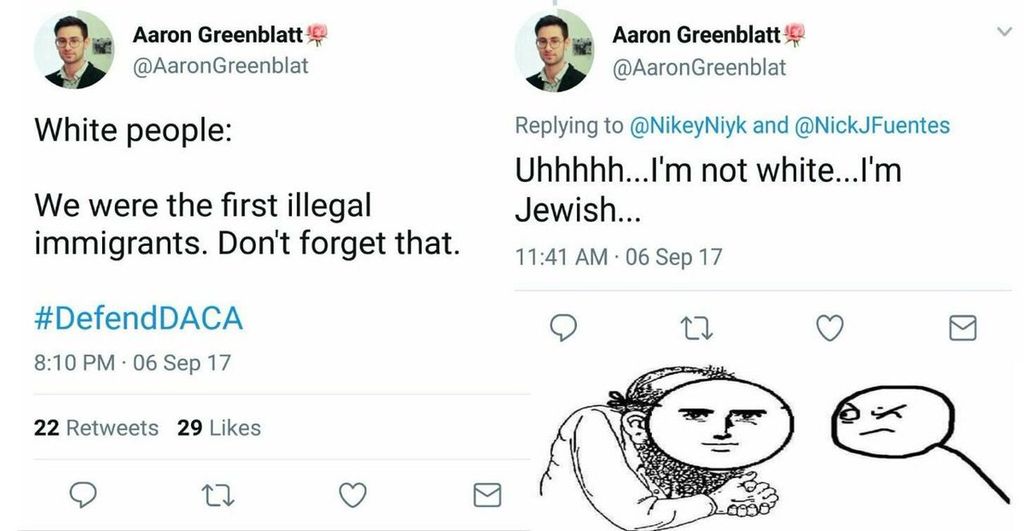
Task: Click @AaronGreenblat handle on right tweet
Action: click(x=699, y=68)
